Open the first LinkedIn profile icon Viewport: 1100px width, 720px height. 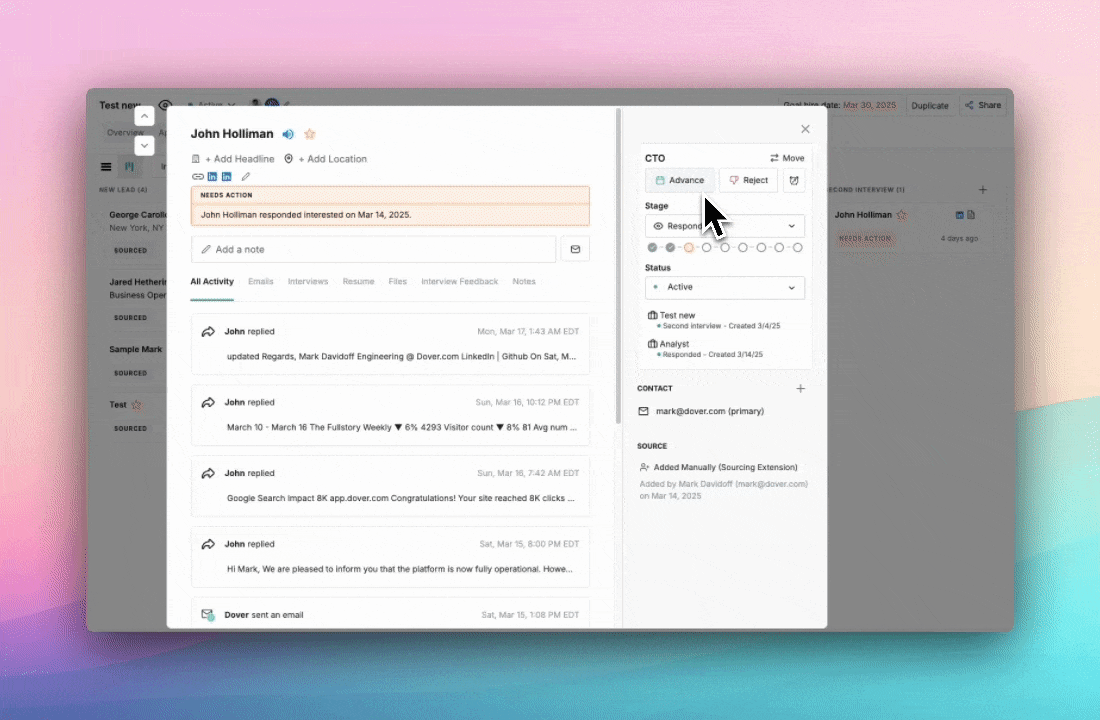click(212, 177)
